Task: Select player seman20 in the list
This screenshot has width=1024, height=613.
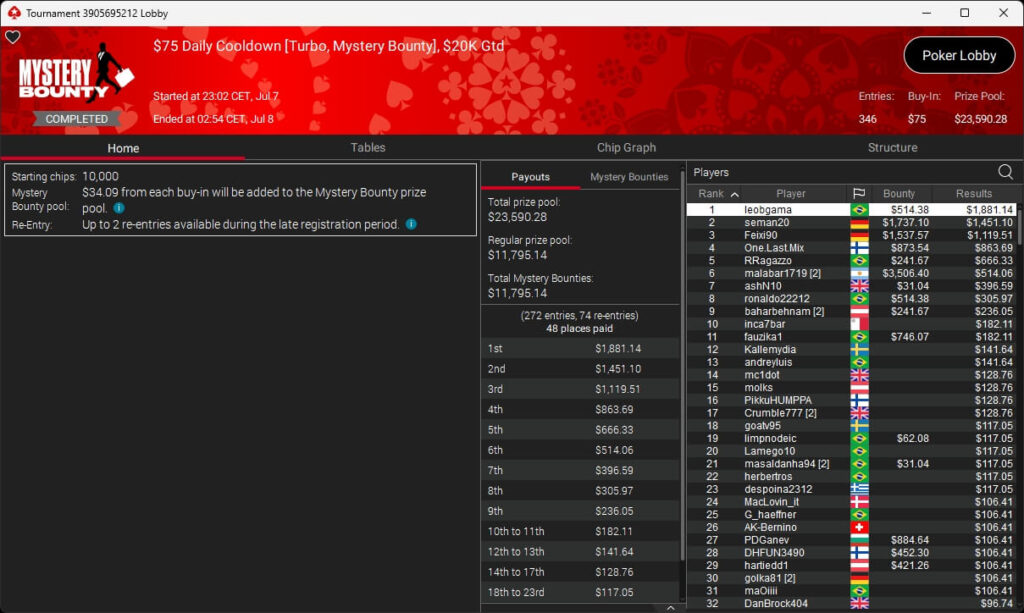Action: pos(767,222)
